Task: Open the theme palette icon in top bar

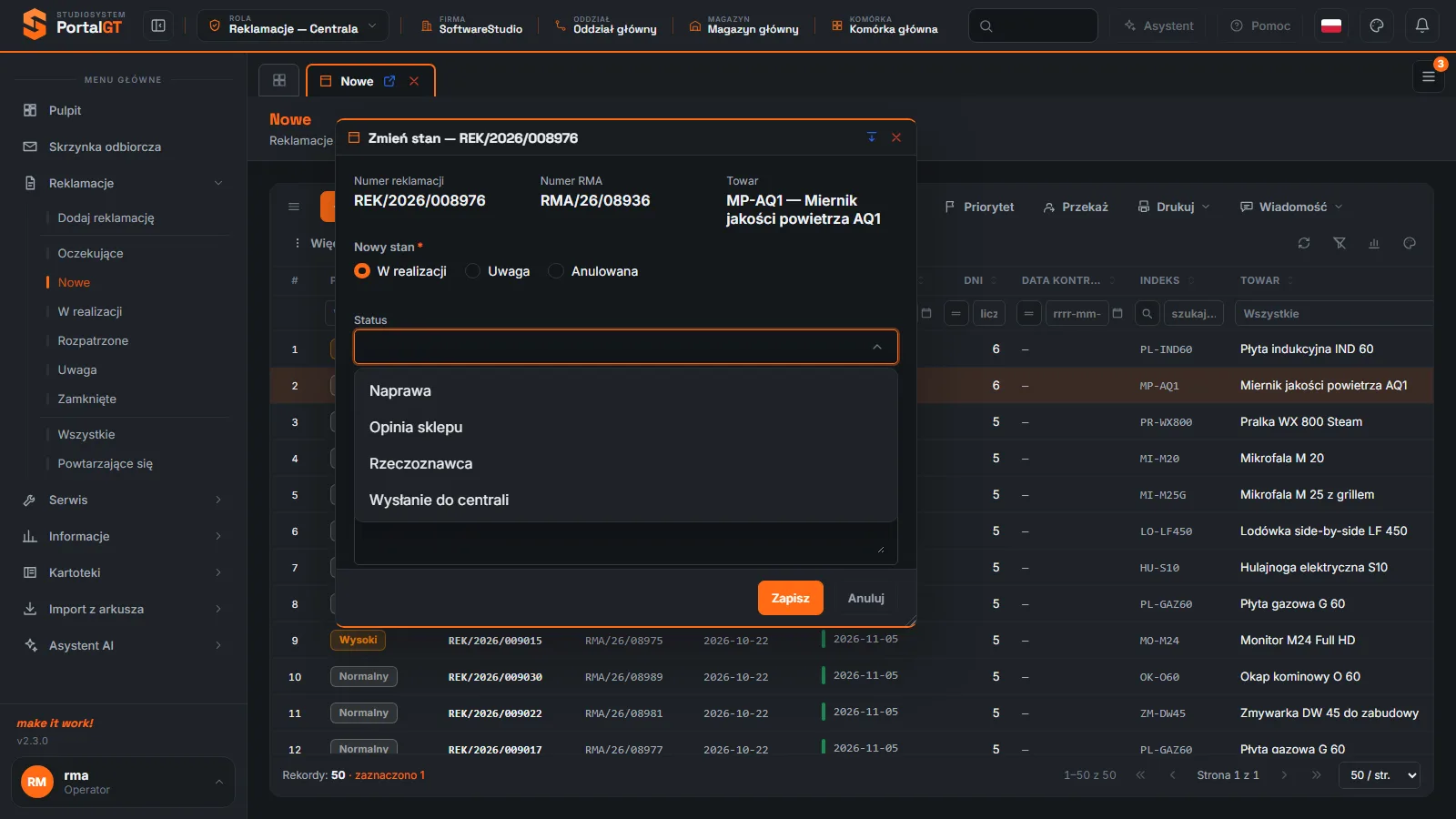Action: (x=1377, y=25)
